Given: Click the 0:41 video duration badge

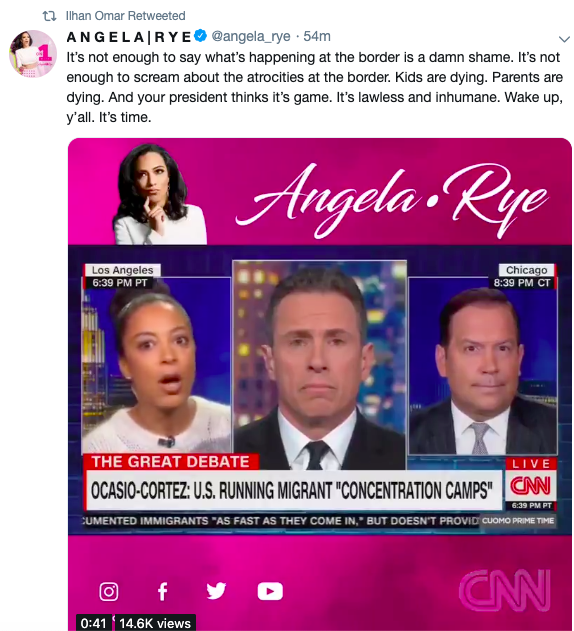Looking at the screenshot, I should click(x=93, y=623).
